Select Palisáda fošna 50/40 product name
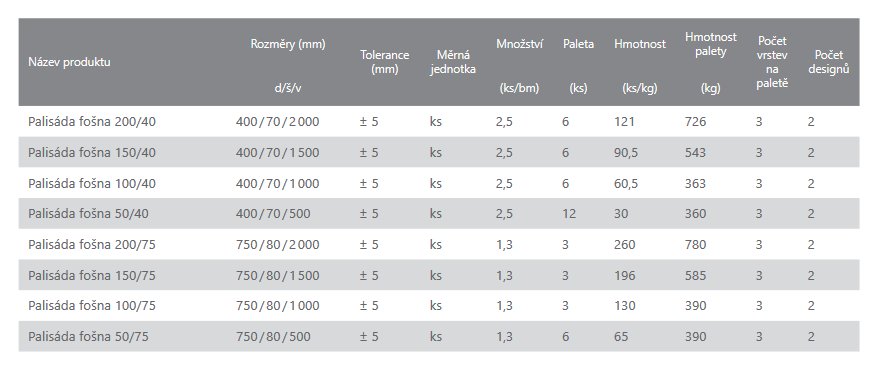This screenshot has height=367, width=877. click(88, 214)
